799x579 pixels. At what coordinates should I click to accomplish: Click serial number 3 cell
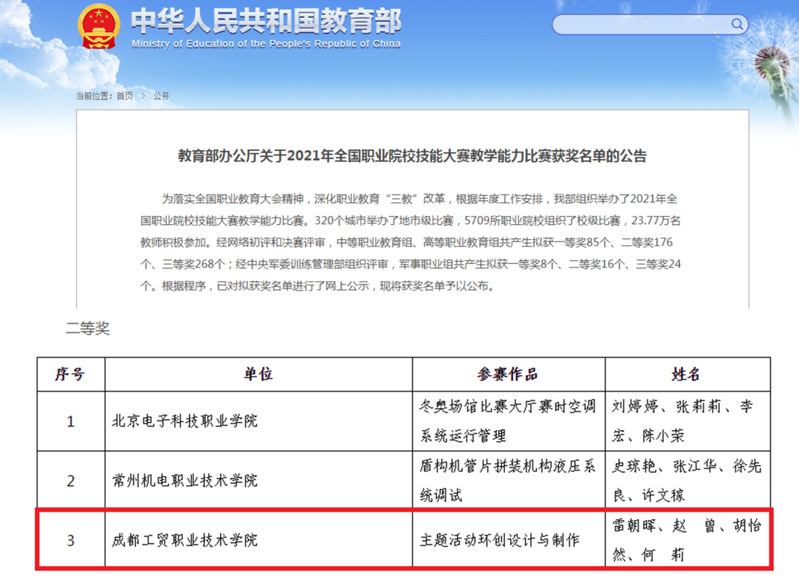click(x=70, y=540)
